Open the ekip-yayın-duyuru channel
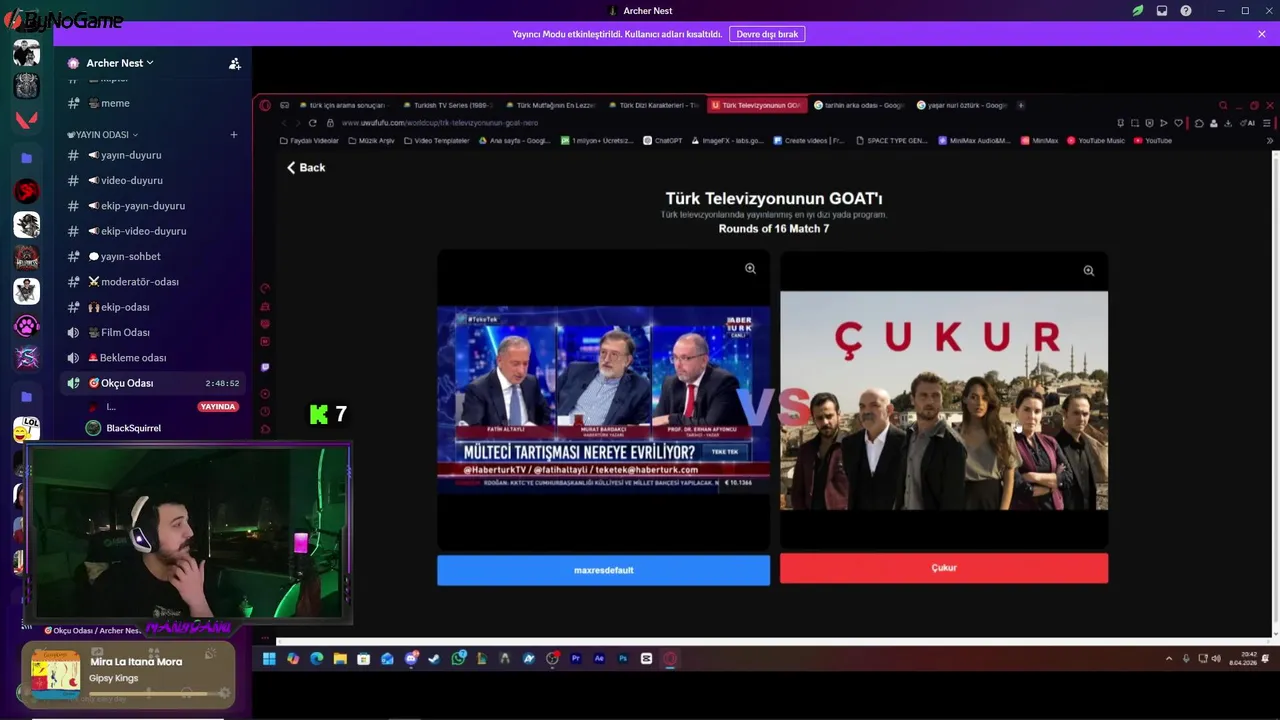 152,206
